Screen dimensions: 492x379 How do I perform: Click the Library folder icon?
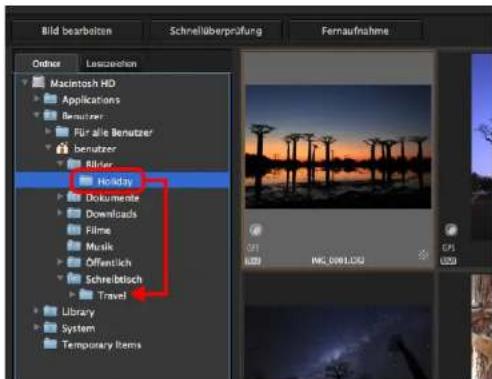point(50,311)
